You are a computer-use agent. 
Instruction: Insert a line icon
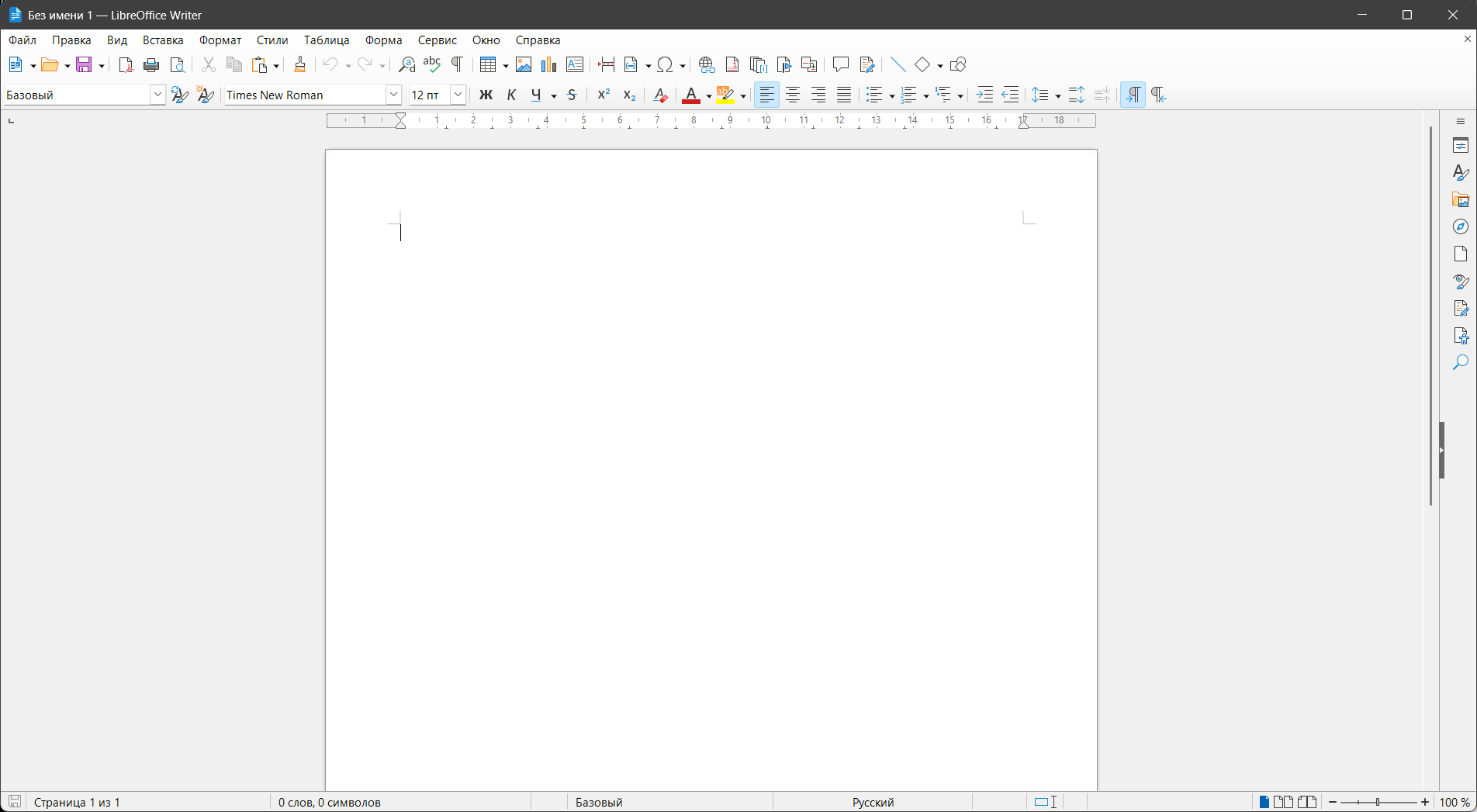pyautogui.click(x=898, y=65)
